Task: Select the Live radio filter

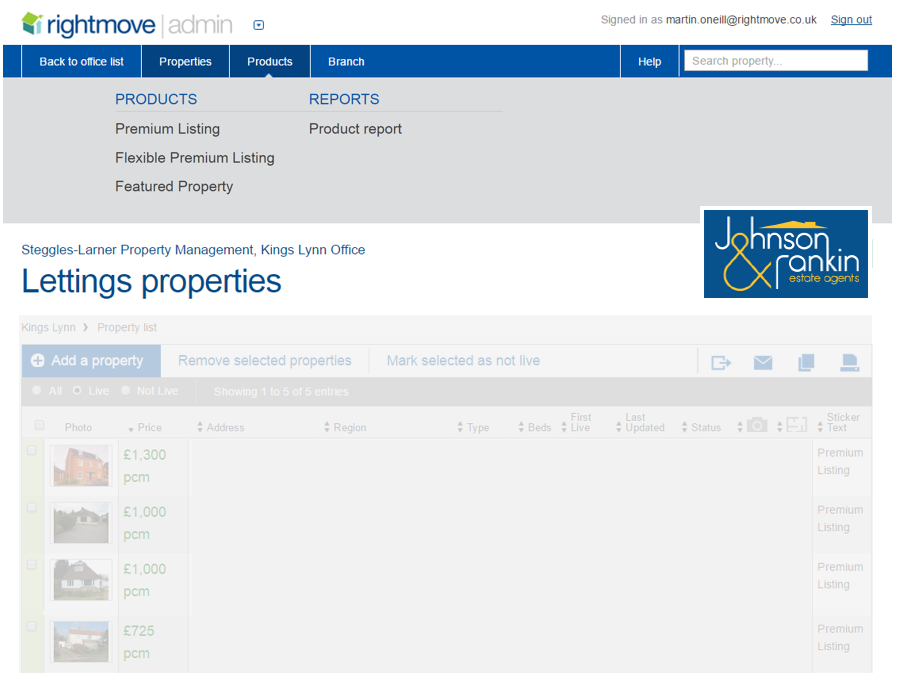Action: 77,391
